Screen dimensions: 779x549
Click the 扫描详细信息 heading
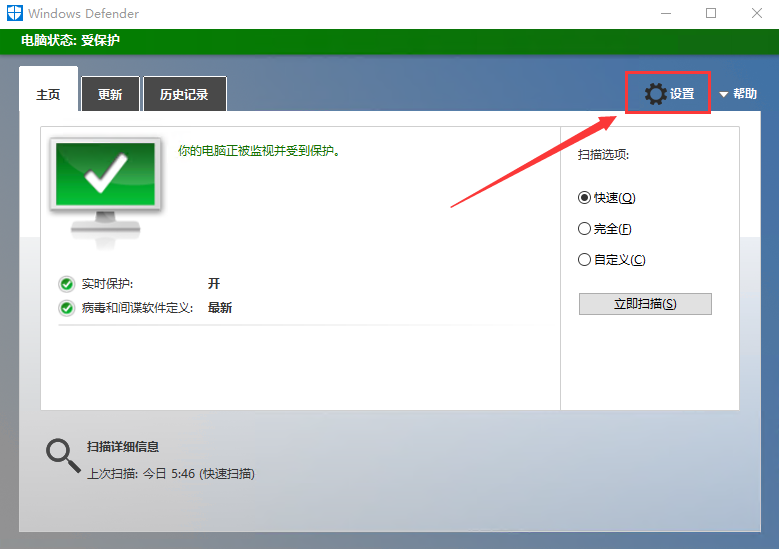point(123,447)
